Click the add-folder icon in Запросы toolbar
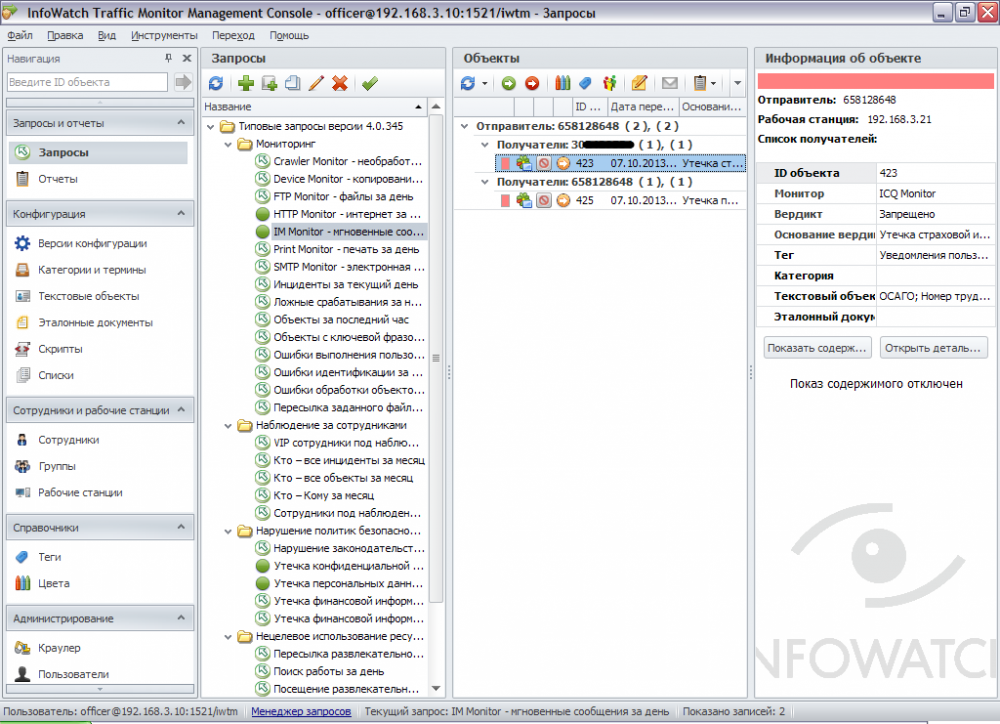The width and height of the screenshot is (1000, 724). (269, 83)
